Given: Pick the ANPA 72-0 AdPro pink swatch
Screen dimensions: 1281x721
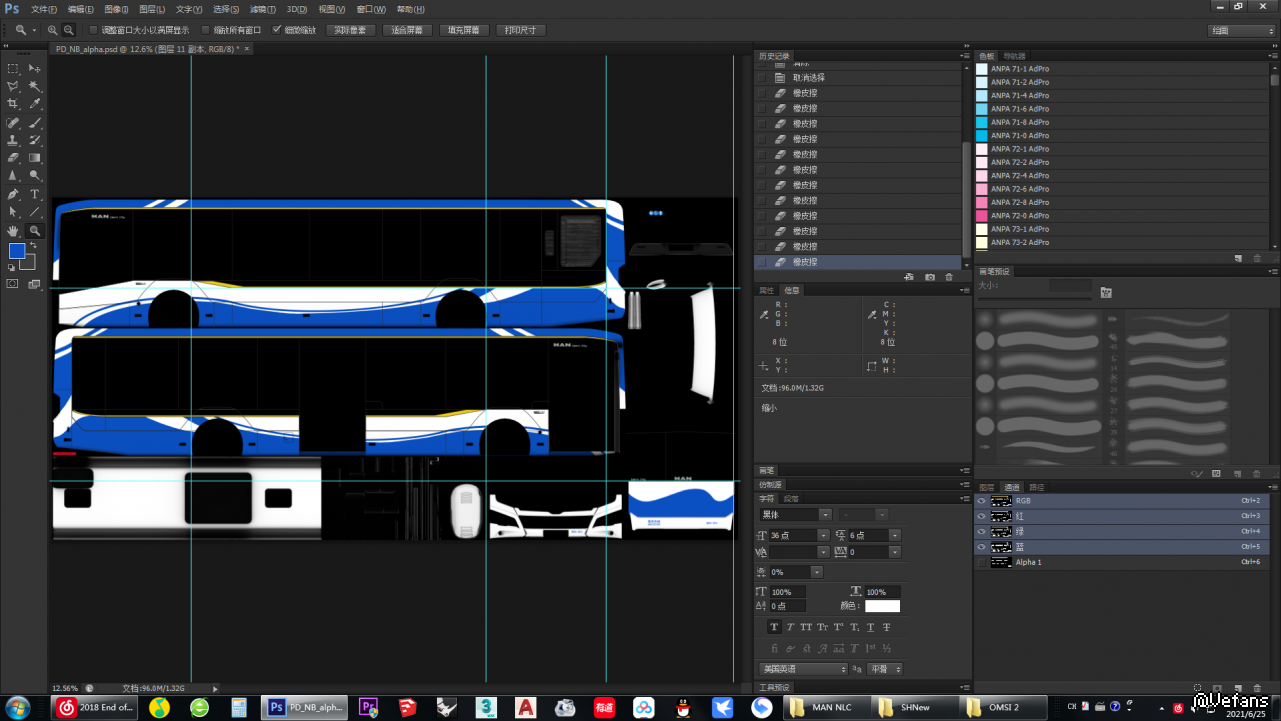Looking at the screenshot, I should [1019, 216].
